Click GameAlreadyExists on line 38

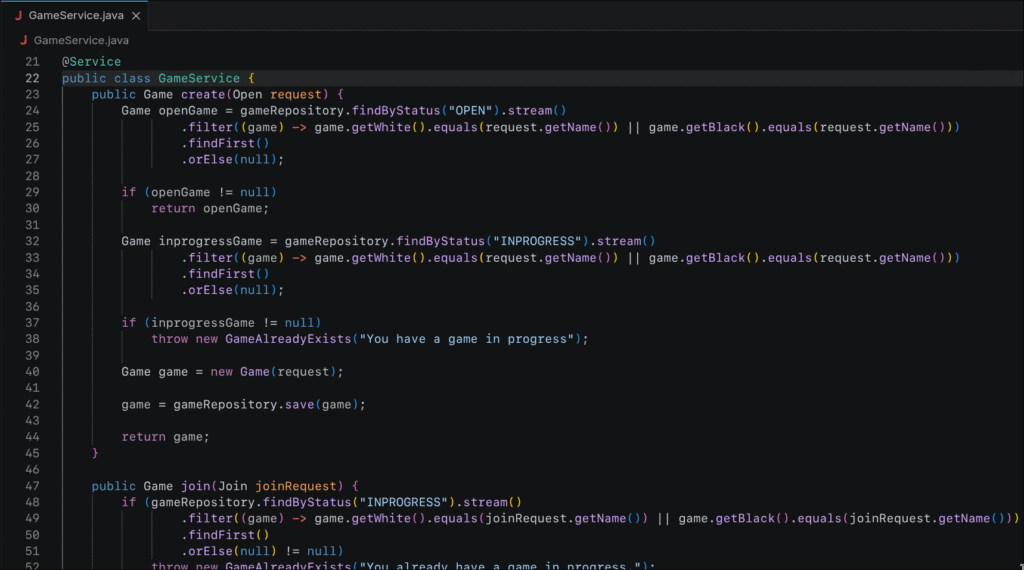coord(288,340)
